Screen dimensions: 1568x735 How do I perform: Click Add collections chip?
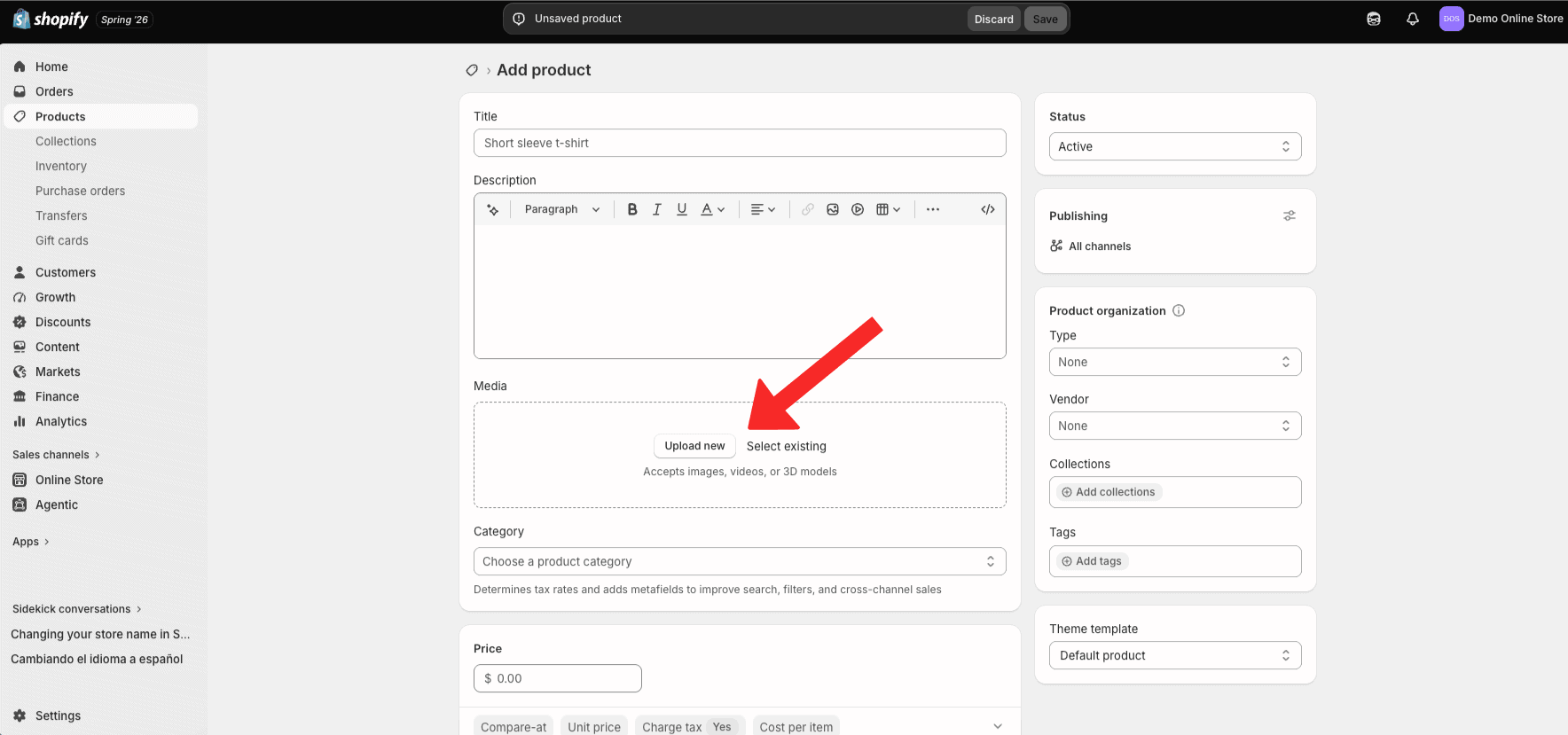click(1109, 492)
